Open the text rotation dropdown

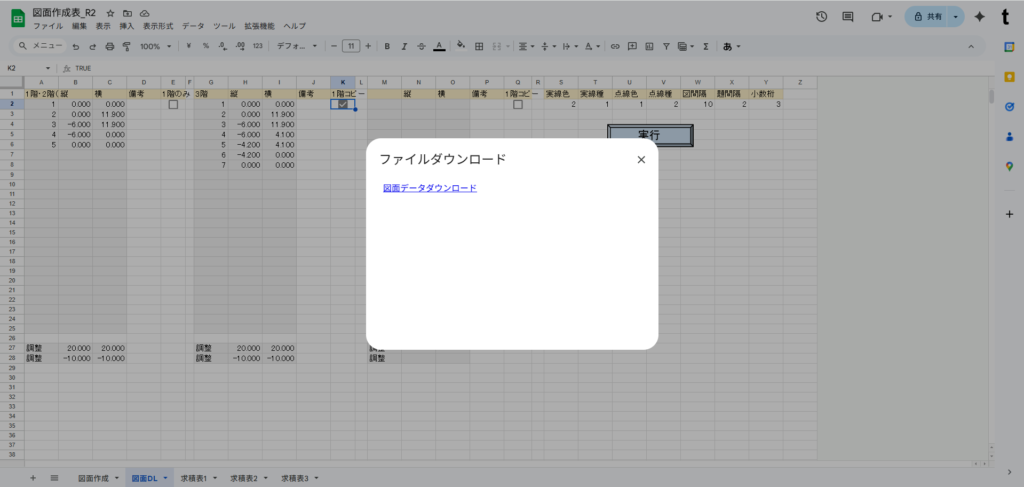[592, 46]
